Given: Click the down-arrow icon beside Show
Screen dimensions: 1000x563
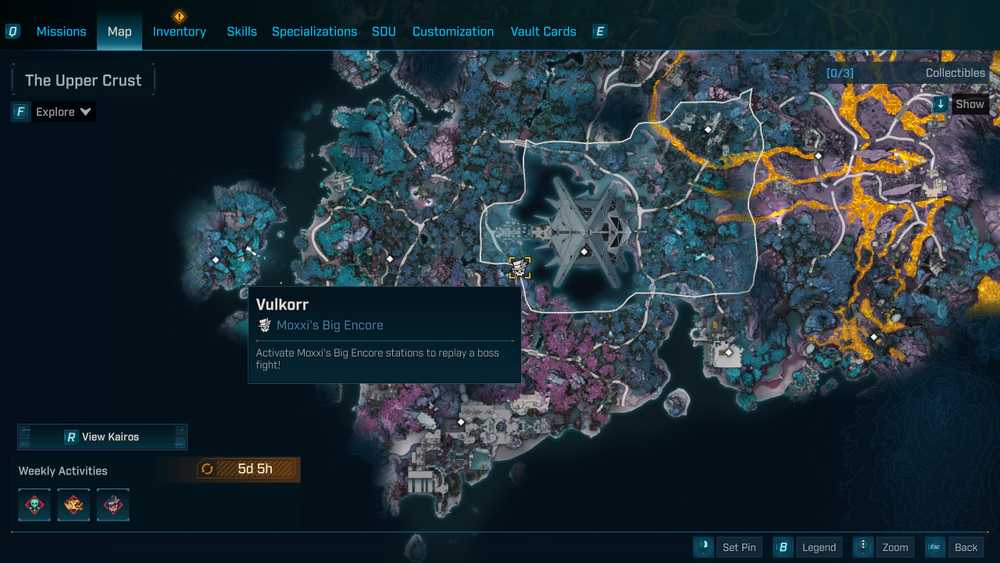Looking at the screenshot, I should (x=940, y=104).
